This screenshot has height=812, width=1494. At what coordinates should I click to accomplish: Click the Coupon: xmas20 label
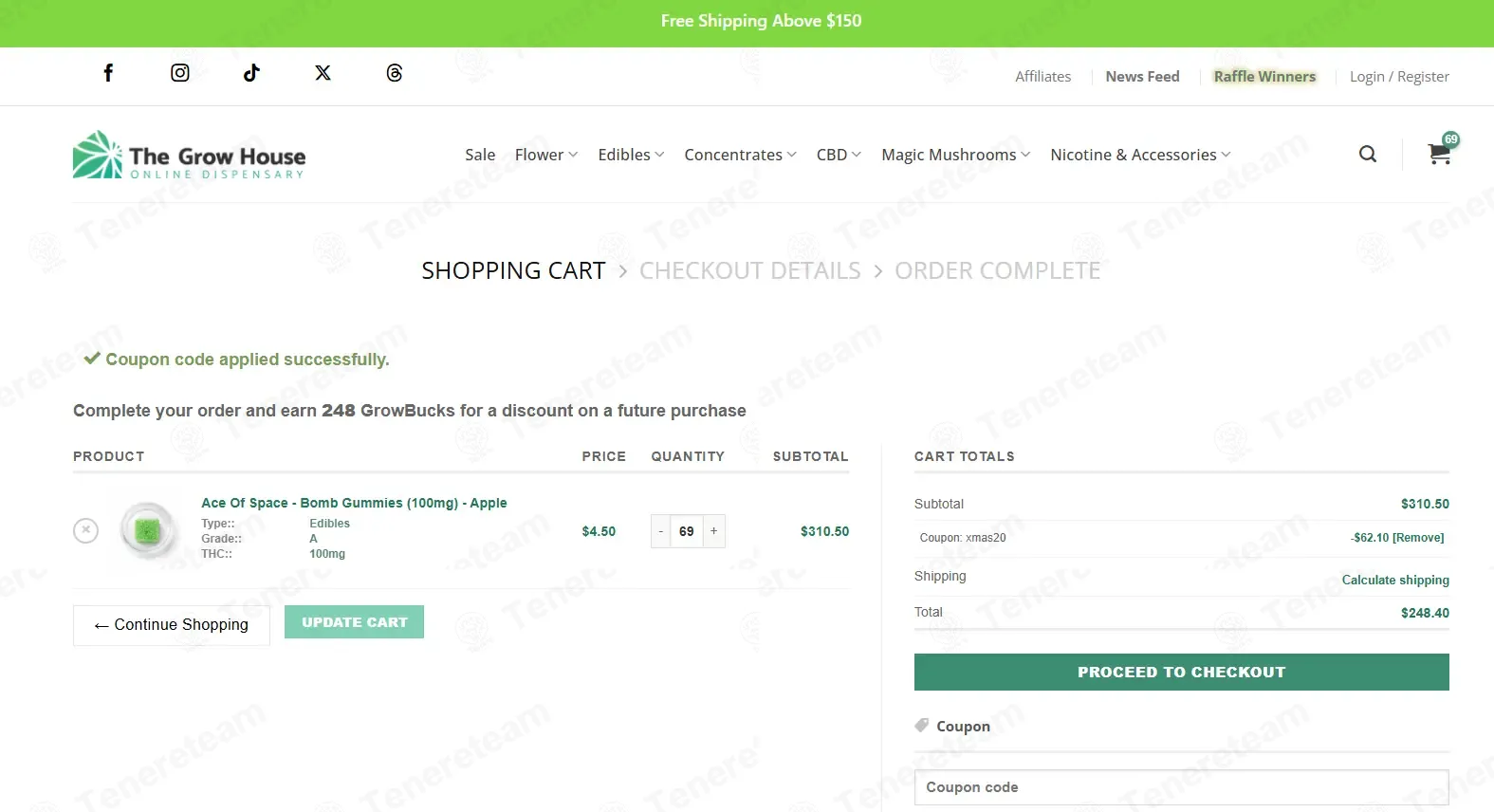(x=963, y=538)
